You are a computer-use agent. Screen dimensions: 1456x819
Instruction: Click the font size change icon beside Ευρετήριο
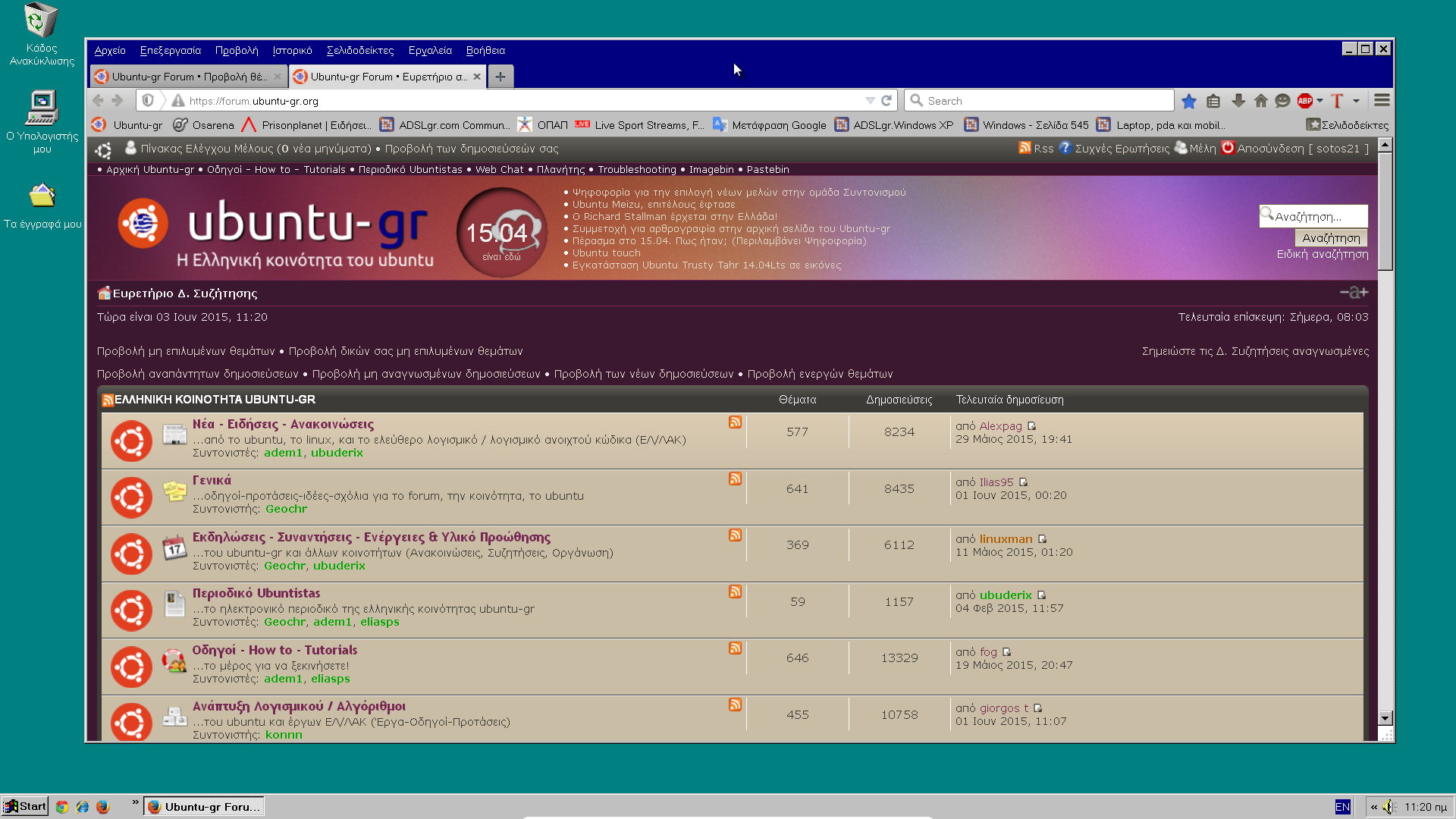pos(1354,293)
